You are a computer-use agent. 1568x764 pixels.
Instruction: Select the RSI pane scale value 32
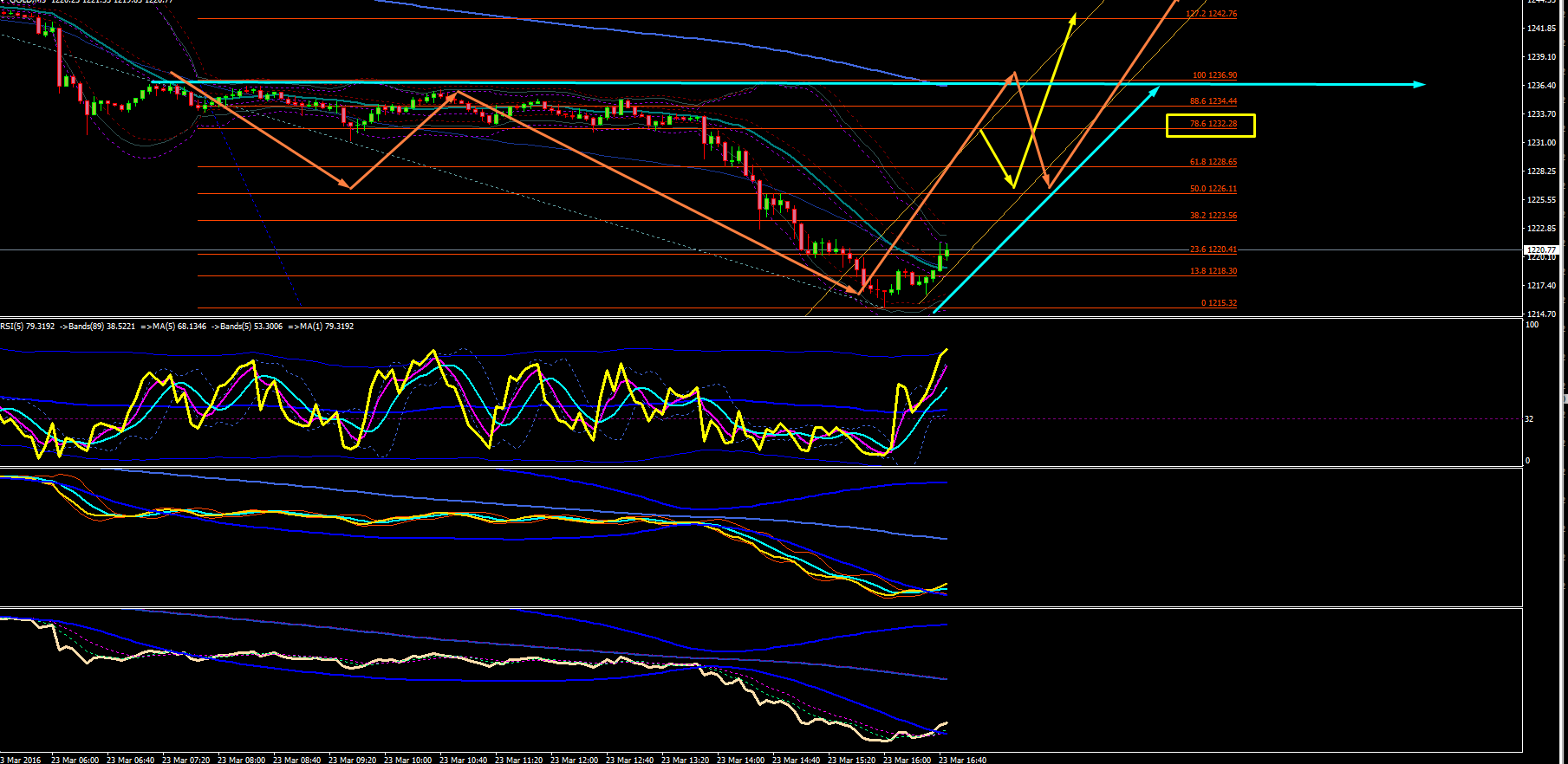[x=1529, y=419]
